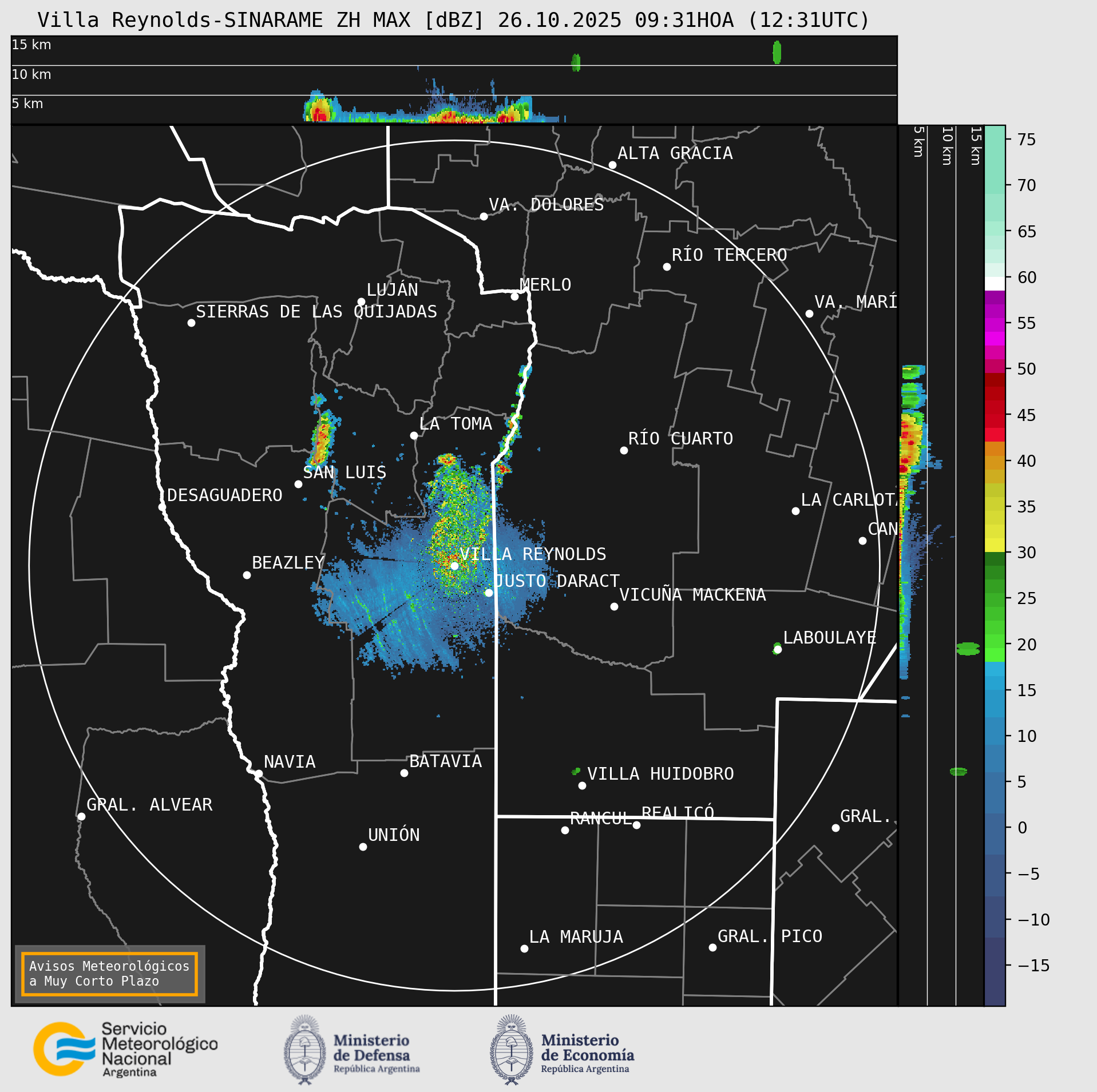
Task: Select the VILLA HUIDOBRO label
Action: click(x=660, y=774)
